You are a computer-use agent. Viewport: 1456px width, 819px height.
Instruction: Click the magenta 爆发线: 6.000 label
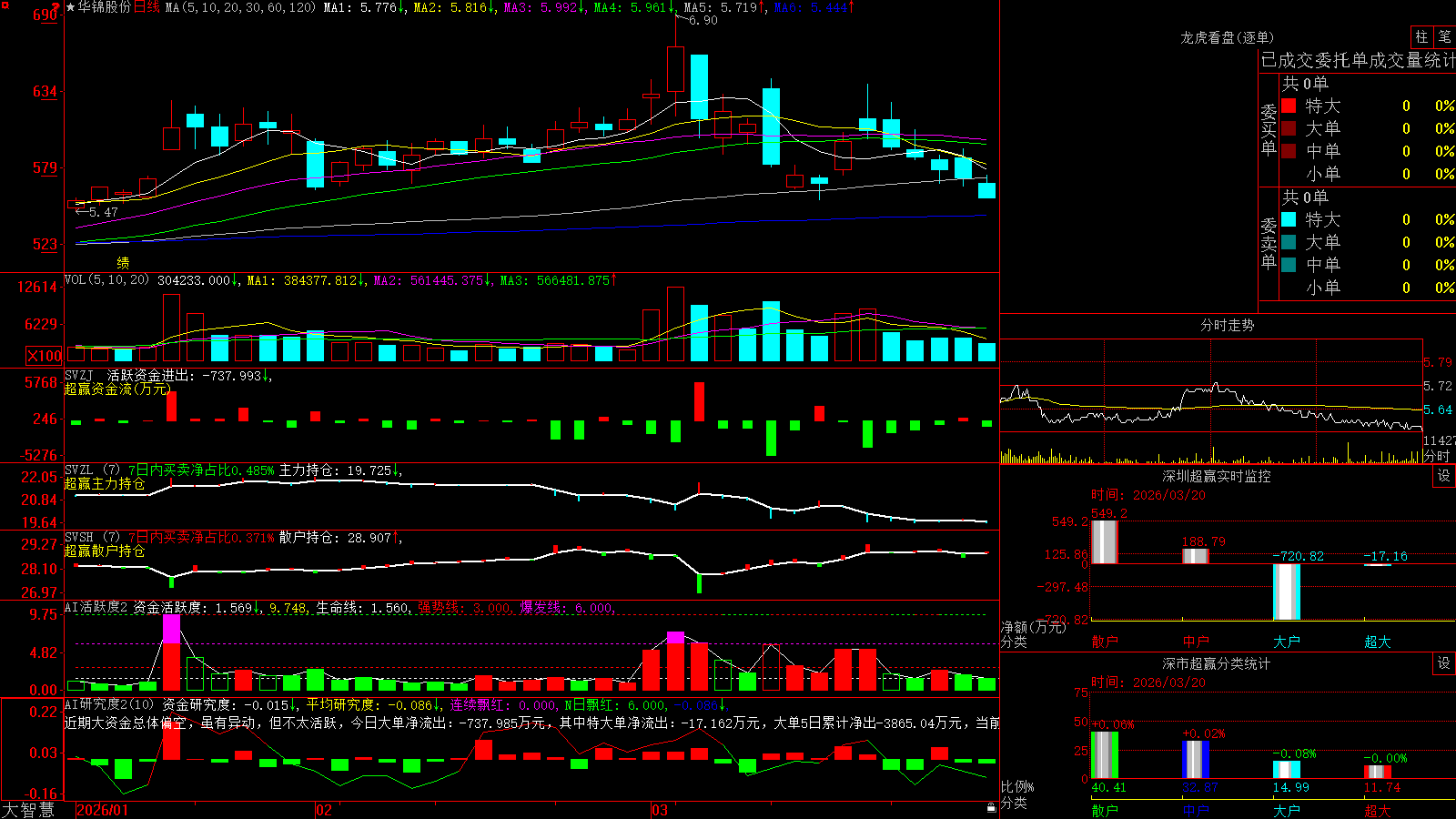tap(568, 607)
